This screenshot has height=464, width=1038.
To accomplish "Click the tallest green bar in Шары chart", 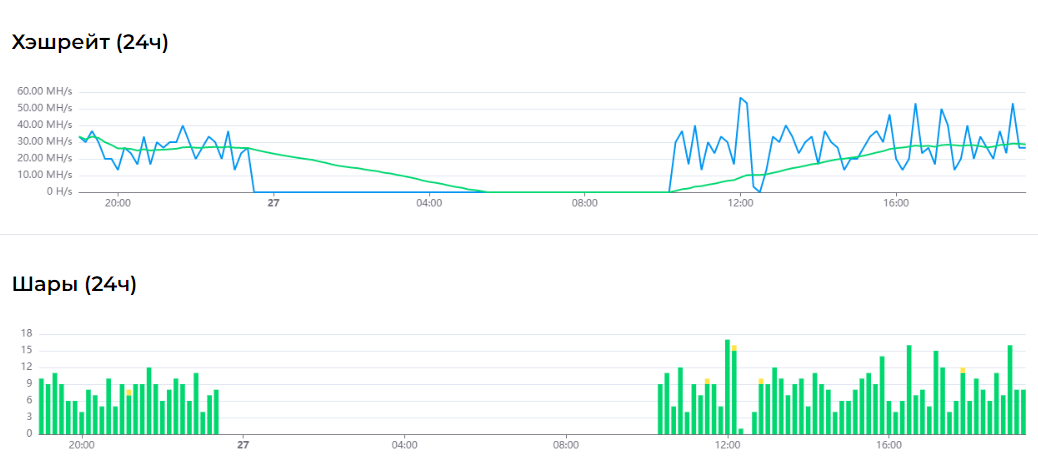I will [728, 387].
